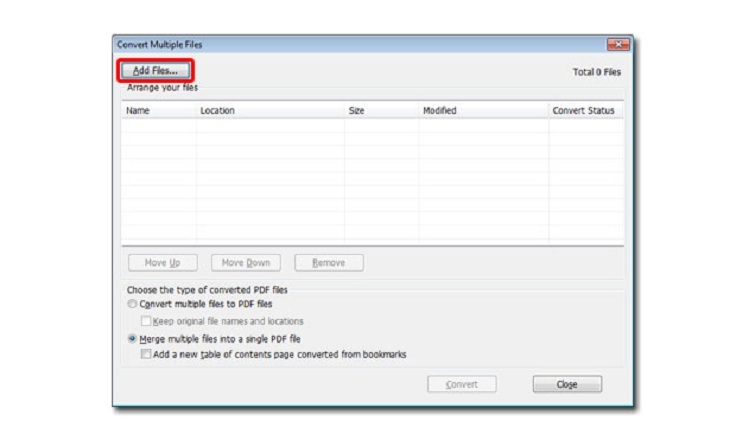
Task: Click the Convert Status column header
Action: coord(583,111)
